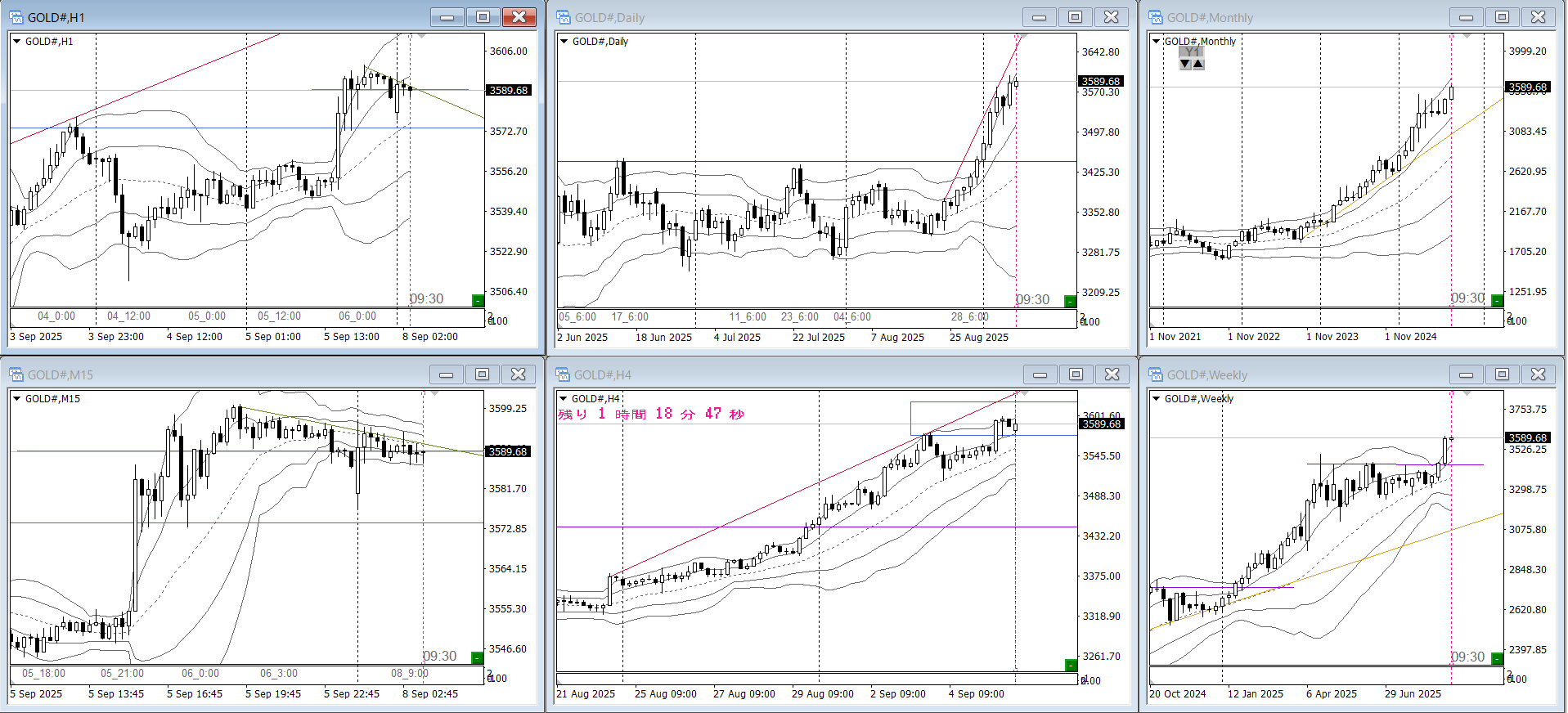Image resolution: width=1568 pixels, height=713 pixels.
Task: Open the GOLD#,Weekly window icon menu
Action: click(1156, 374)
